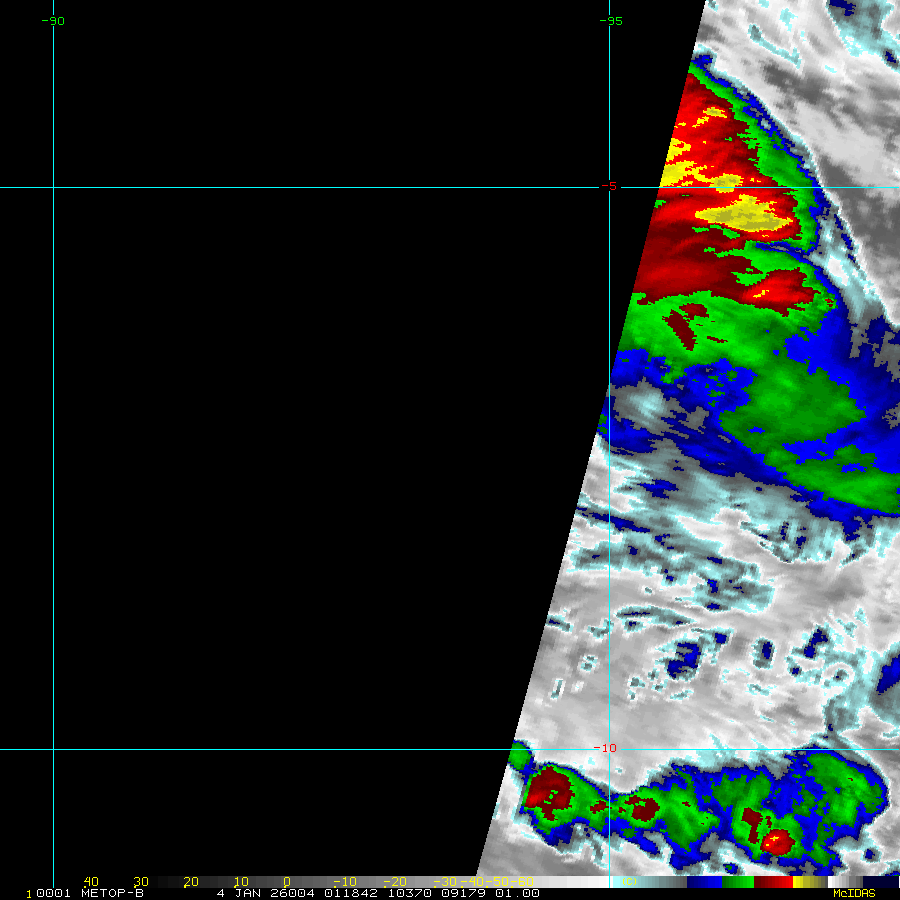Click the 0001 frame number text

click(53, 893)
